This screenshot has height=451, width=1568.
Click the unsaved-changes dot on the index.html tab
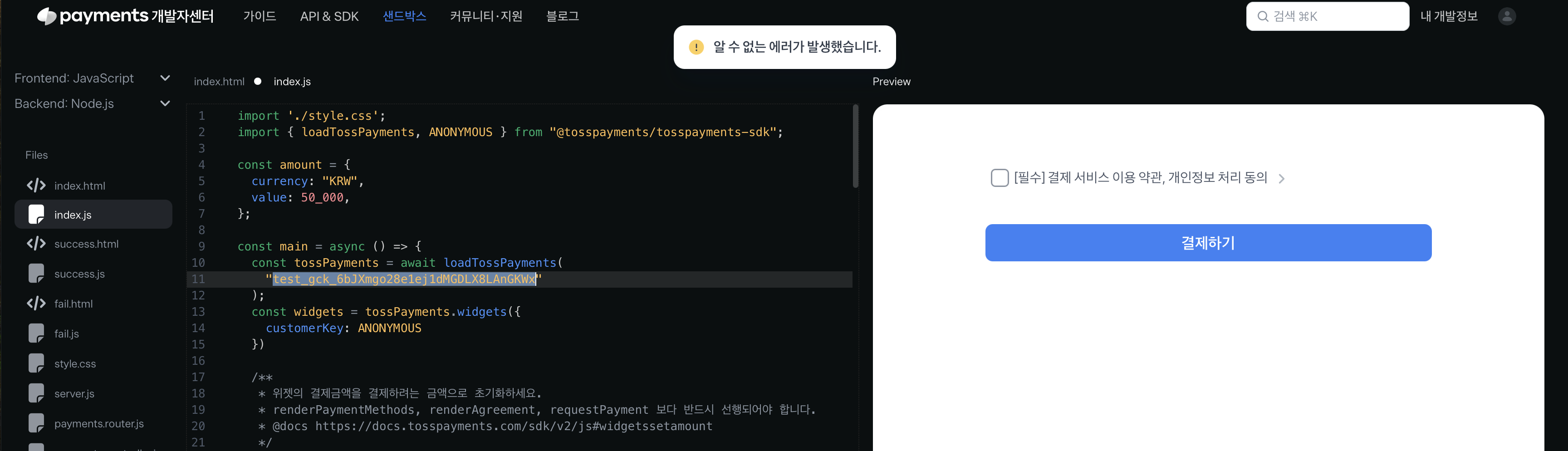258,81
